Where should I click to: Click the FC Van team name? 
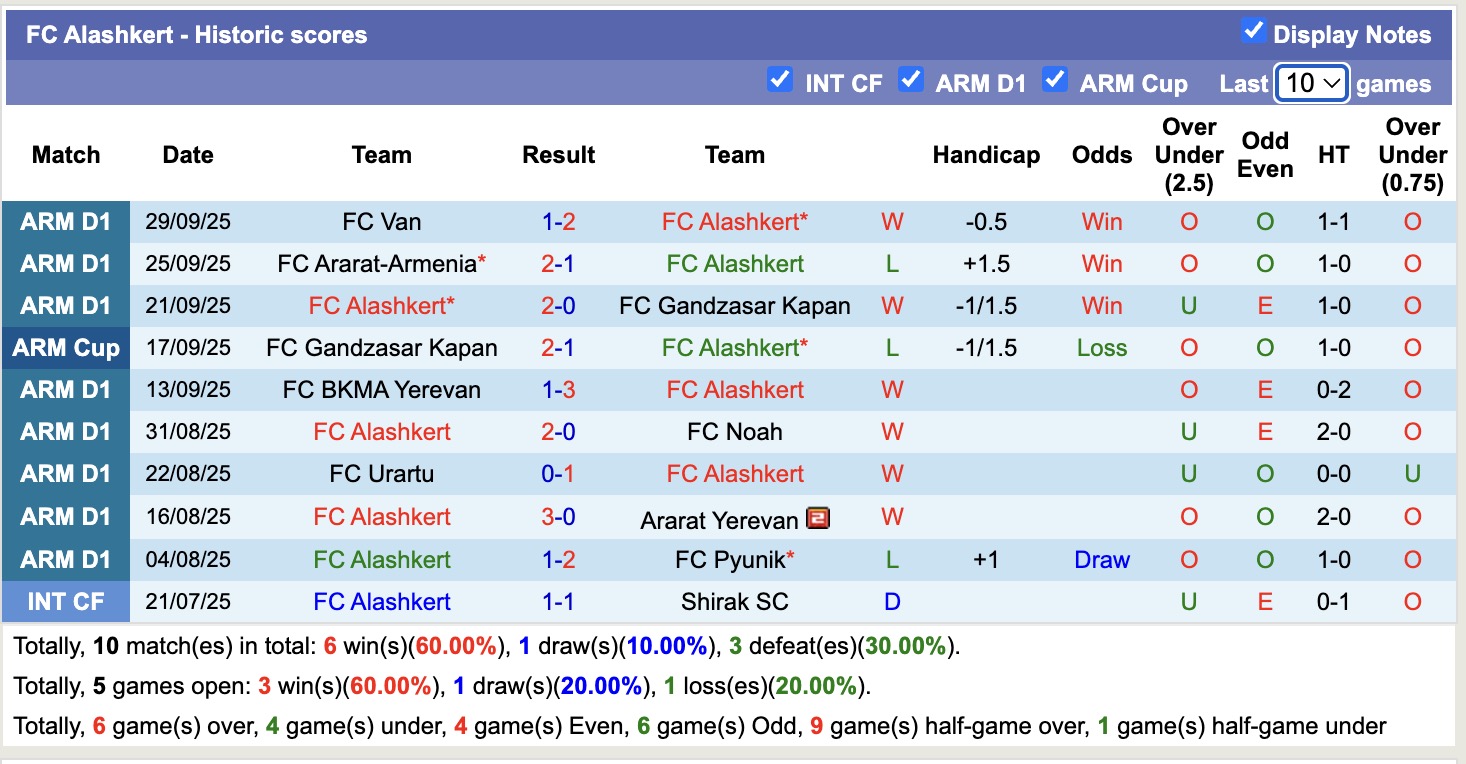coord(381,221)
